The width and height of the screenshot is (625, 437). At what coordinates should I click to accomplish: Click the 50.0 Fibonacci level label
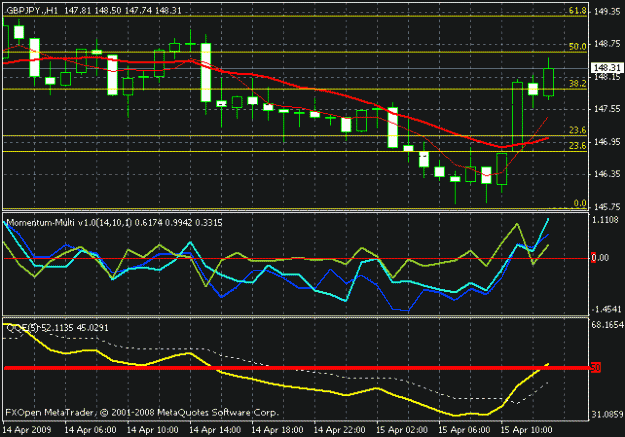tap(577, 46)
